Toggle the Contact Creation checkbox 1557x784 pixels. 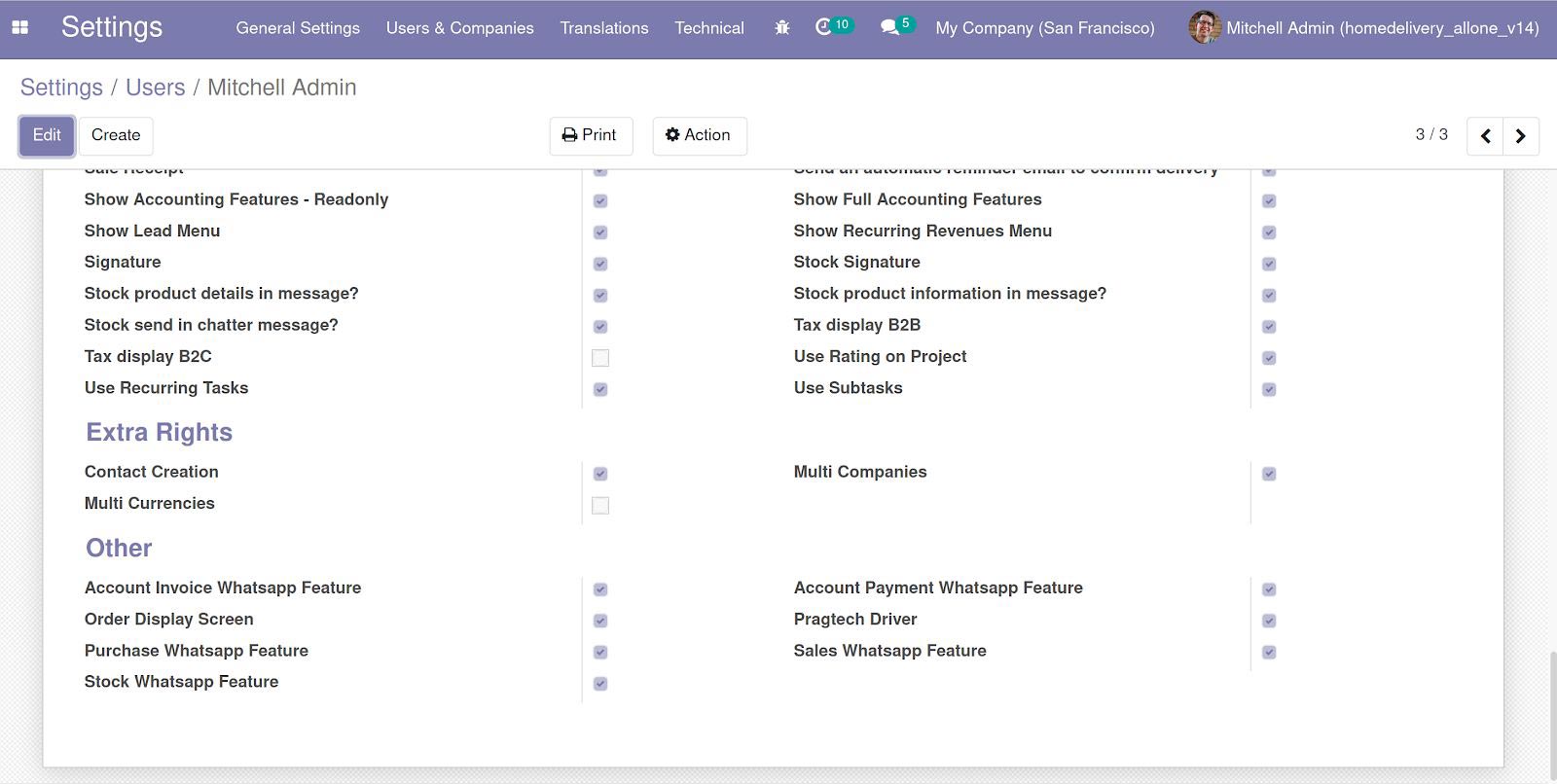click(x=600, y=474)
